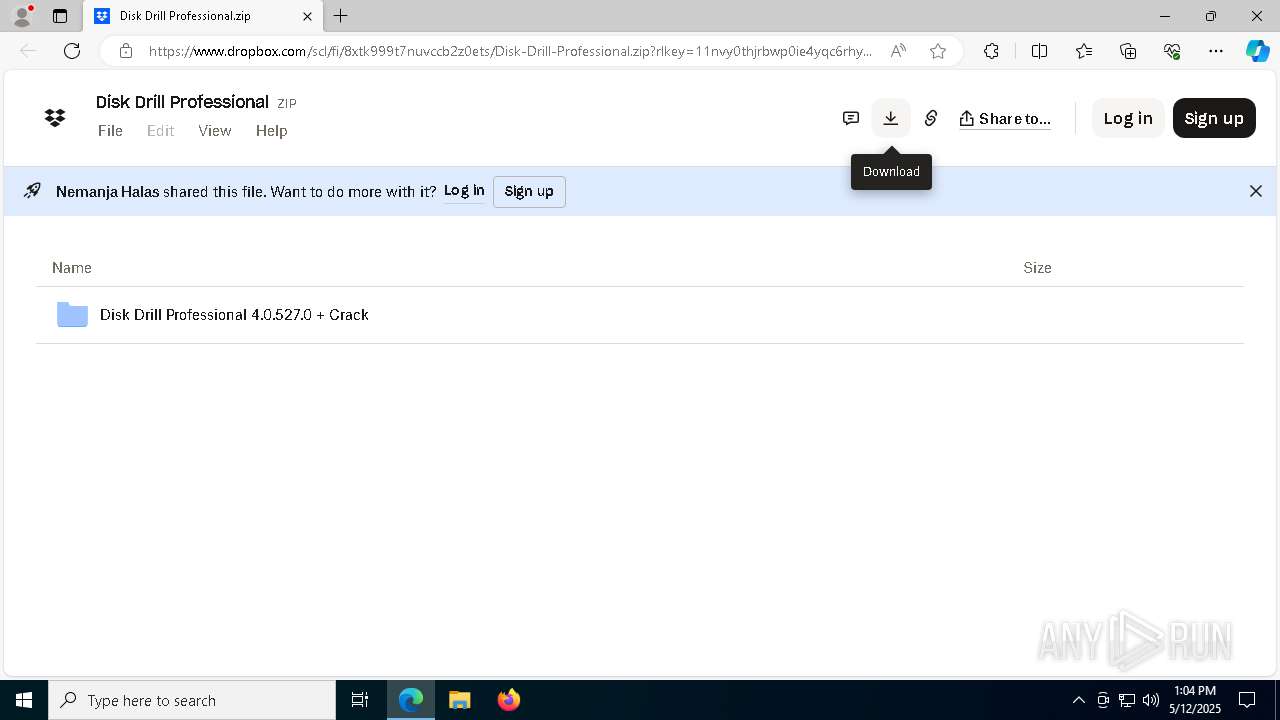Image resolution: width=1280 pixels, height=720 pixels.
Task: Open the notification center icon
Action: (1248, 700)
